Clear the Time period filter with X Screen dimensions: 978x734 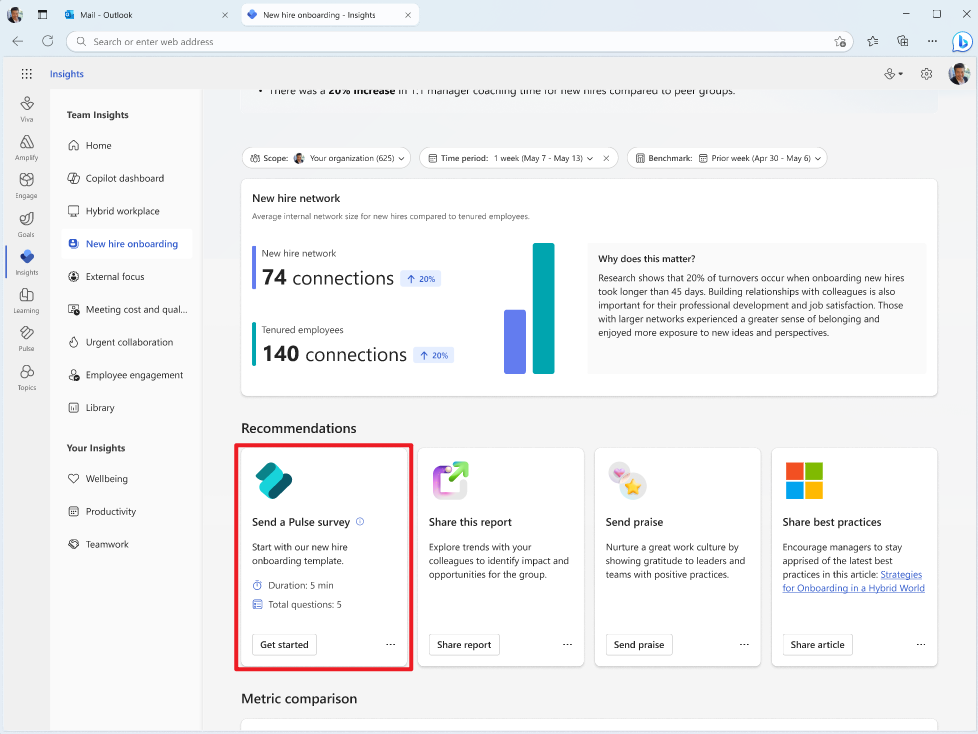coord(606,158)
